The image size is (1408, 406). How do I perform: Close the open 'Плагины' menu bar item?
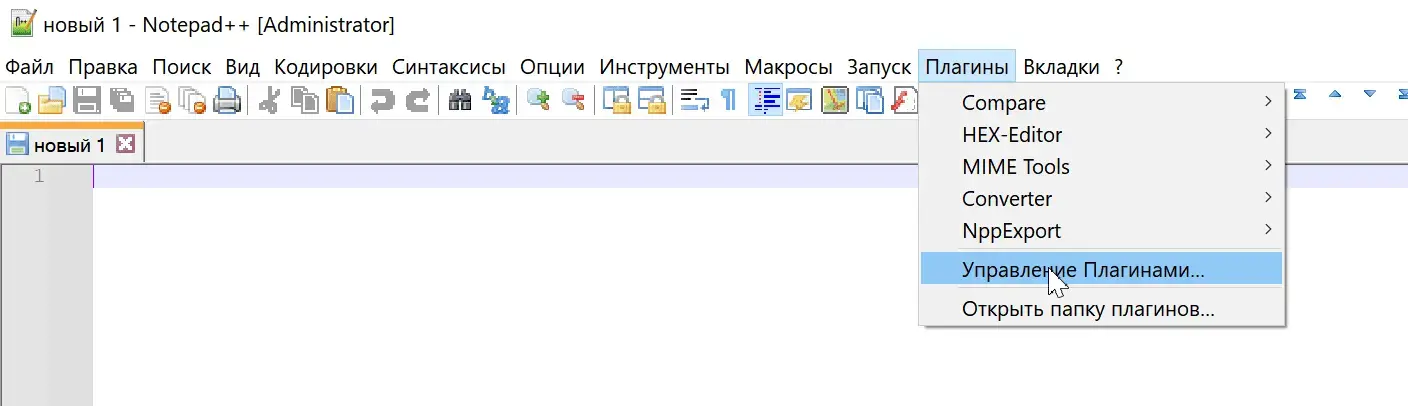click(967, 67)
